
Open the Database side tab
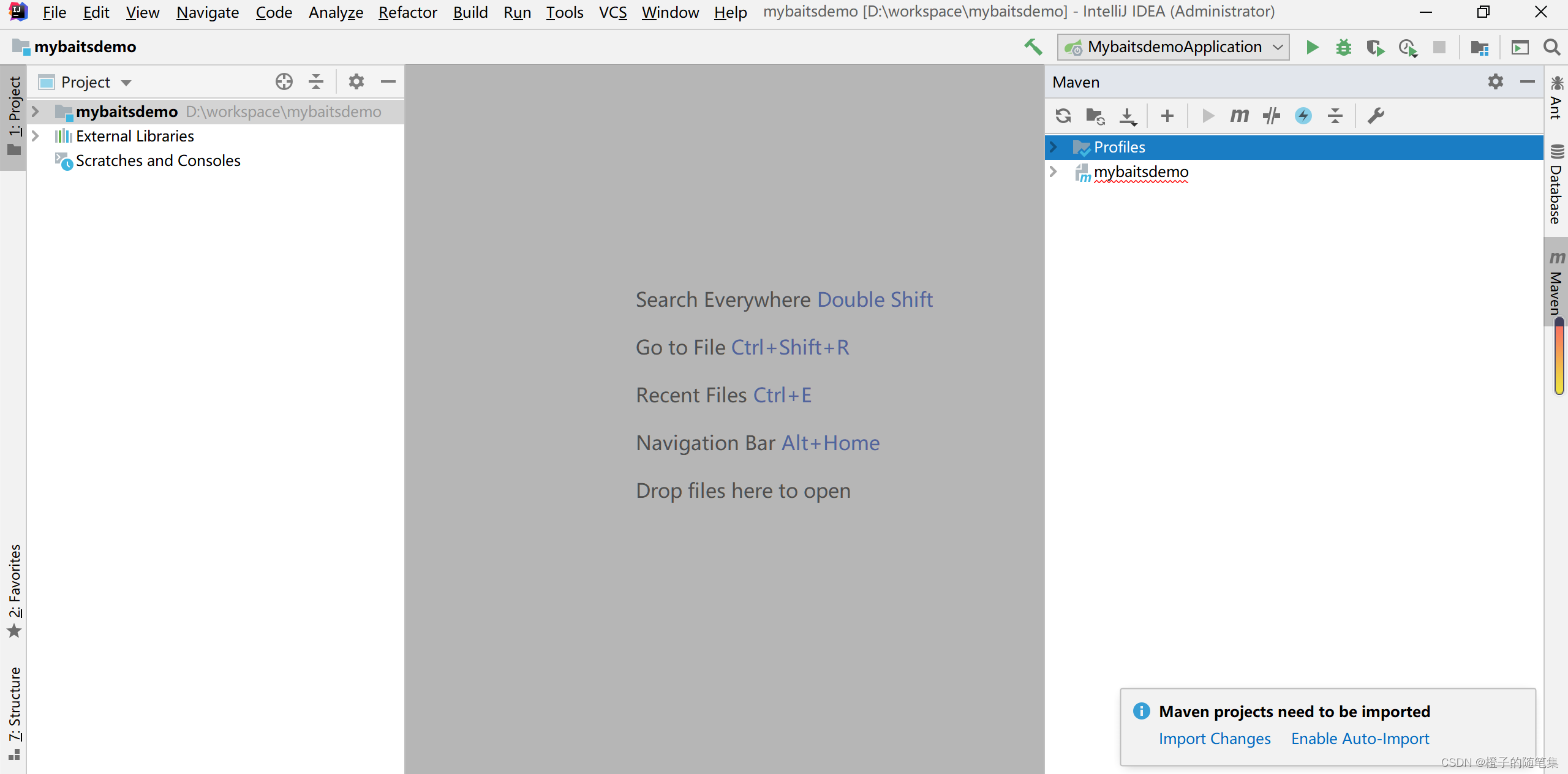[1556, 184]
